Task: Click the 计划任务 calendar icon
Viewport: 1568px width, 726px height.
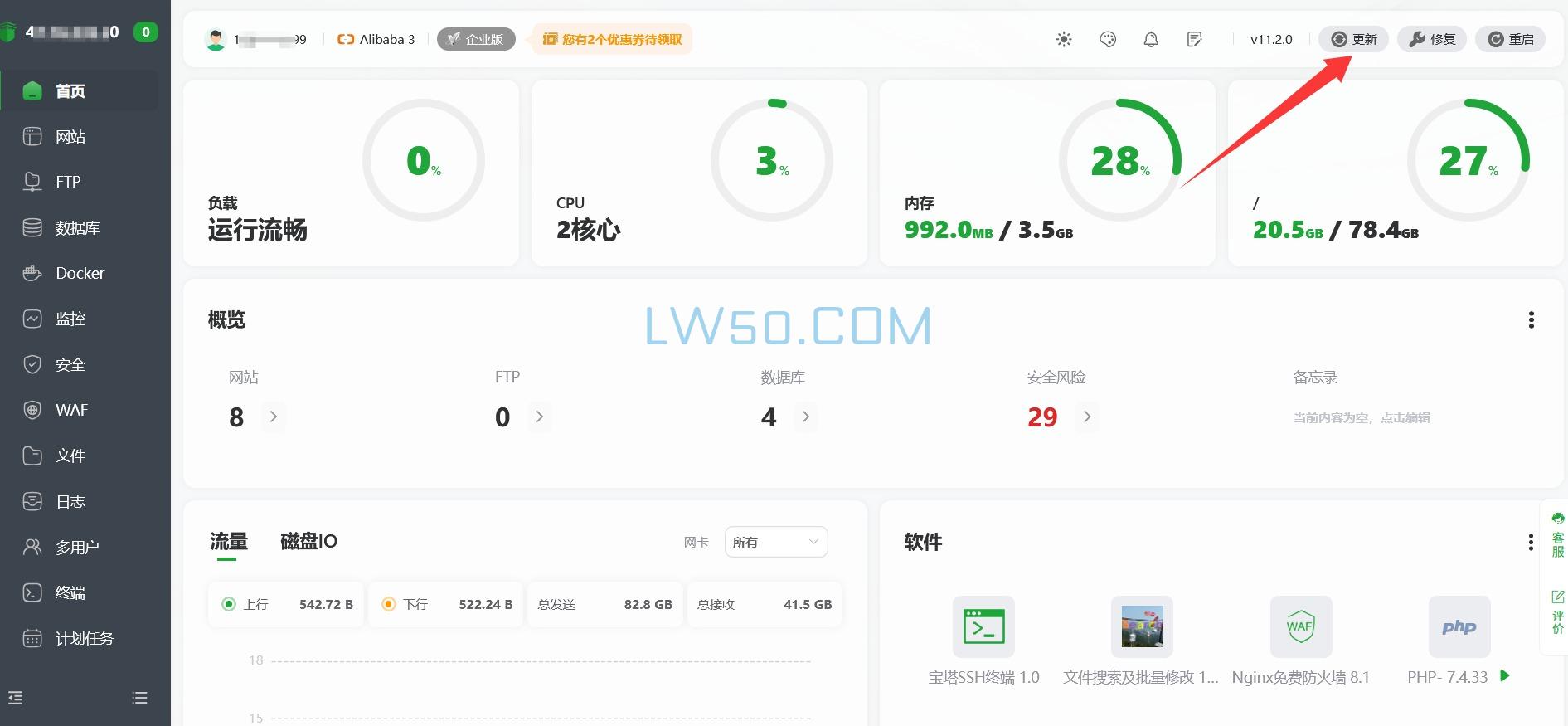Action: tap(32, 638)
